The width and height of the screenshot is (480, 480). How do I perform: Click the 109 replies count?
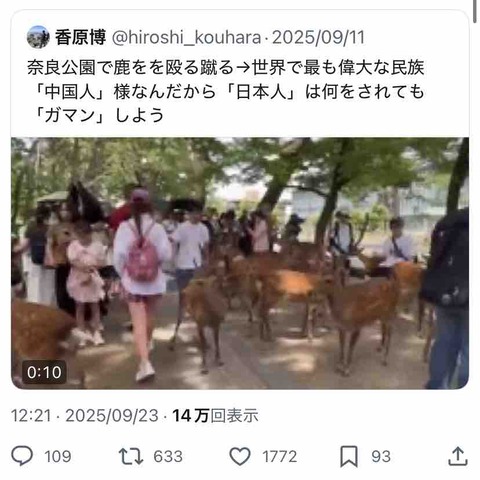[x=58, y=456]
